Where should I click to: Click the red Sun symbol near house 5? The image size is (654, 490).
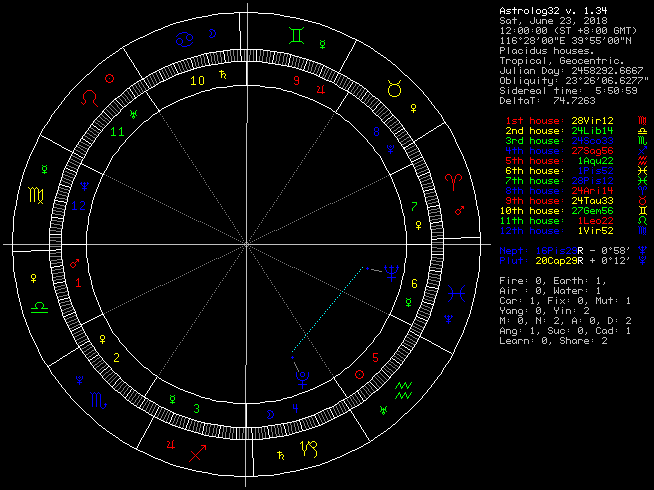point(359,374)
